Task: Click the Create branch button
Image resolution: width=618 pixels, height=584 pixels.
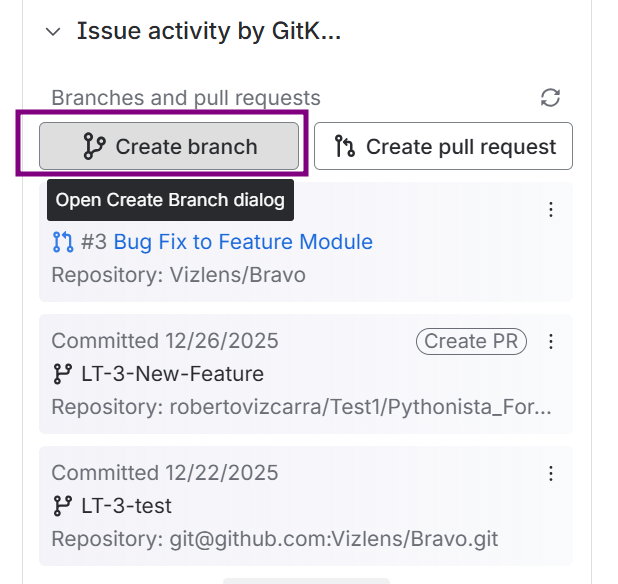Action: (169, 147)
